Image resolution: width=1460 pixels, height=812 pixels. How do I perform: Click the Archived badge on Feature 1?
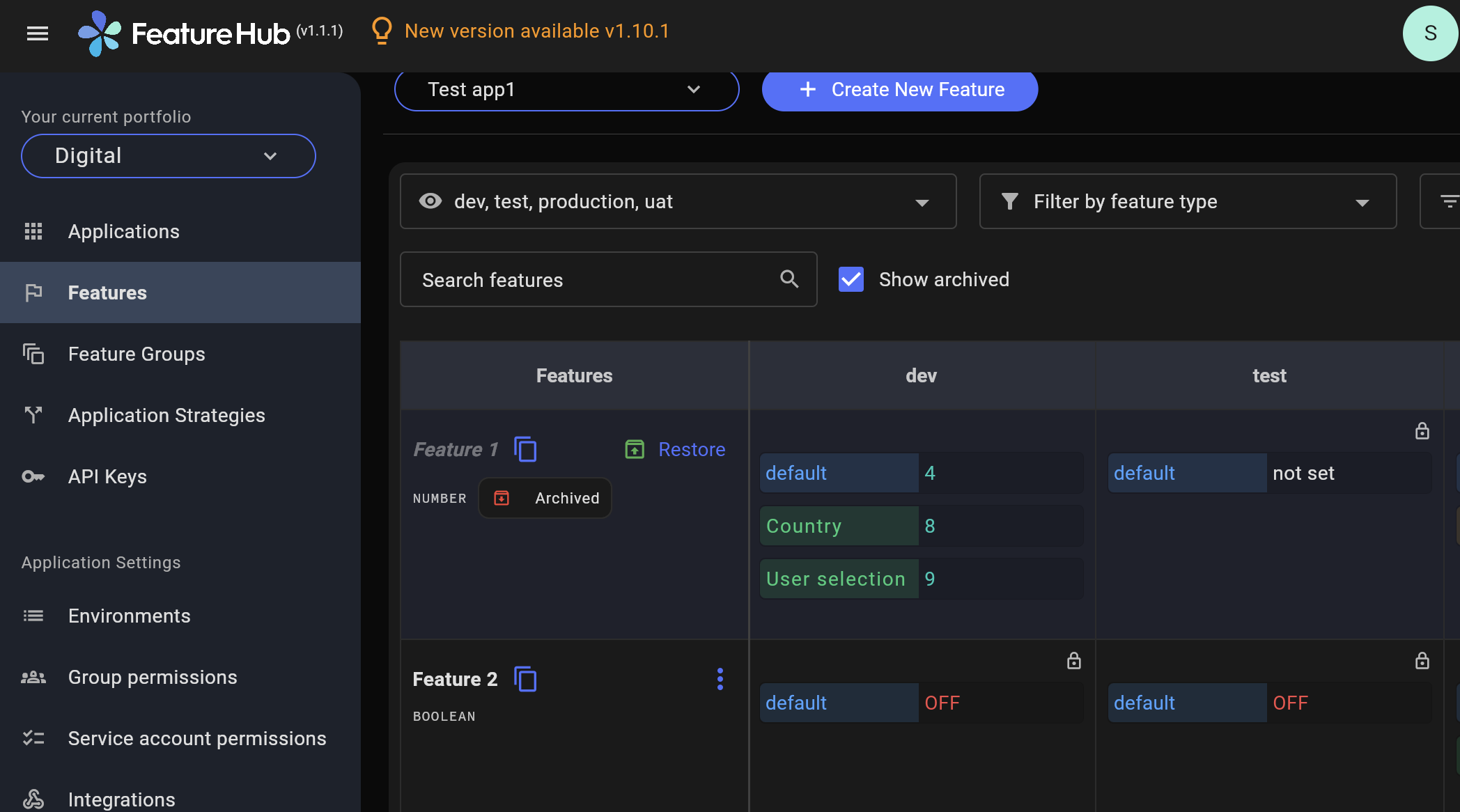[545, 498]
